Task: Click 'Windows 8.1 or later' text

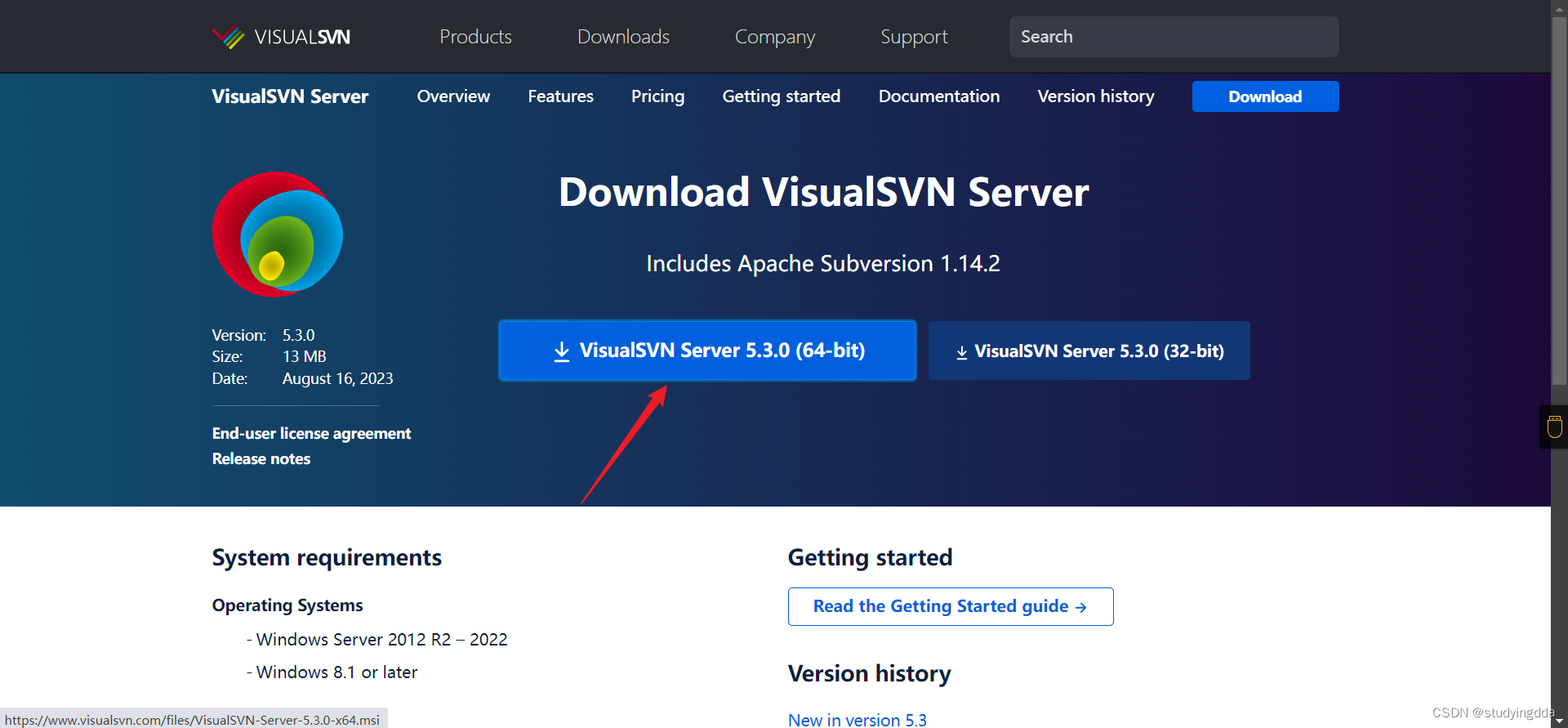Action: pos(337,672)
